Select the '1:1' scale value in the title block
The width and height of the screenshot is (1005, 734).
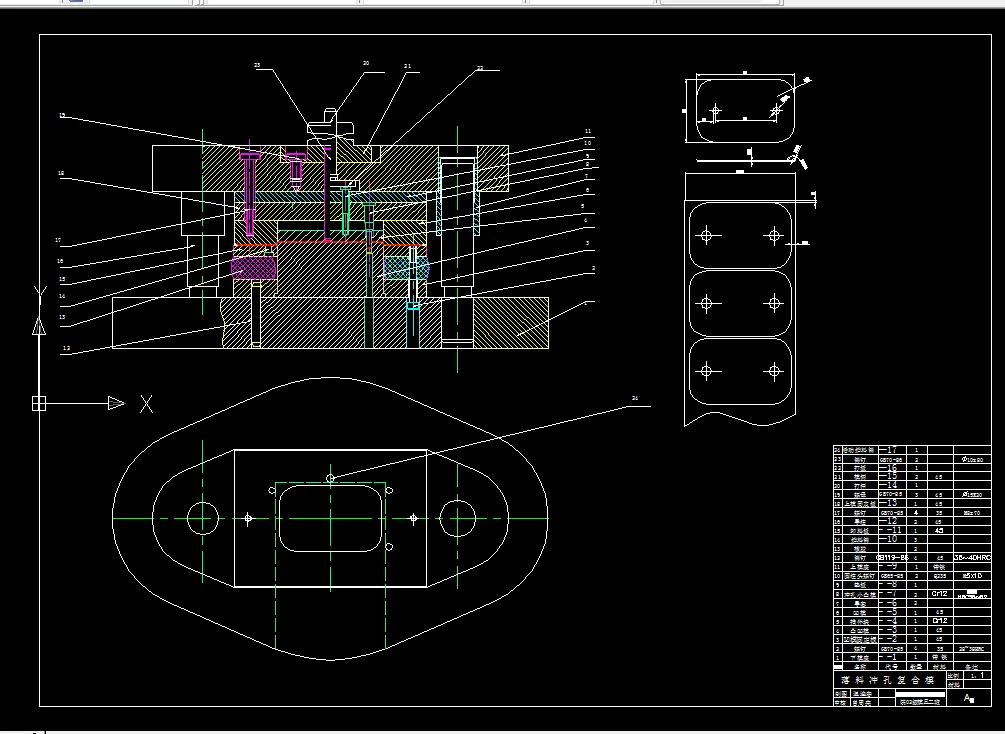tap(978, 675)
